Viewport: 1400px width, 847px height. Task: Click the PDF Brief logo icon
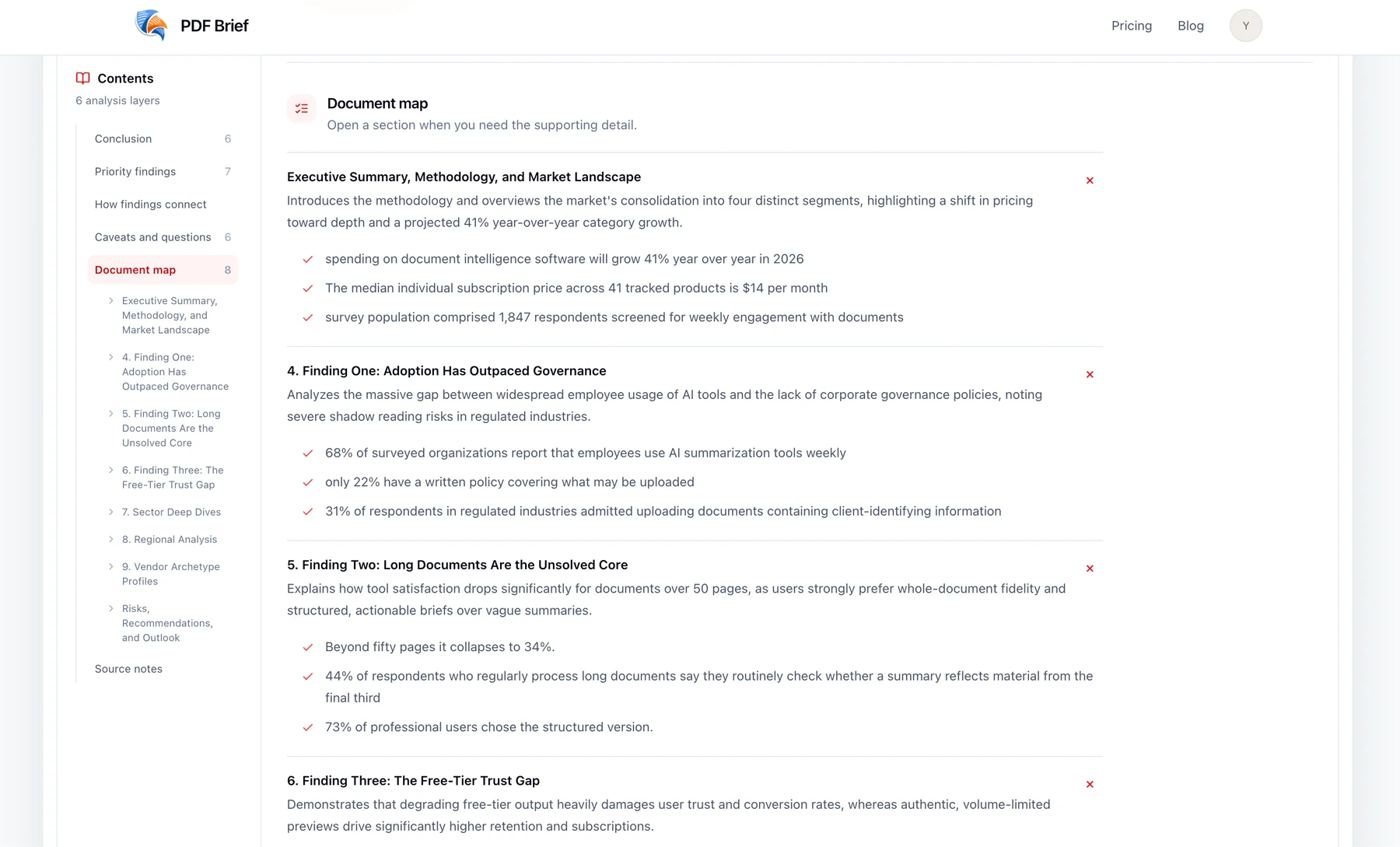tap(152, 26)
